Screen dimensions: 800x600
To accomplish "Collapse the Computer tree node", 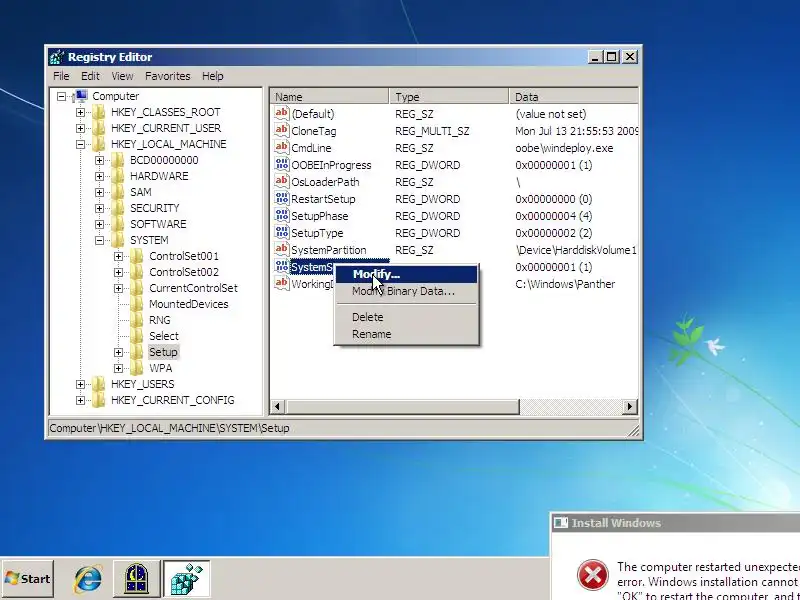I will 61,96.
